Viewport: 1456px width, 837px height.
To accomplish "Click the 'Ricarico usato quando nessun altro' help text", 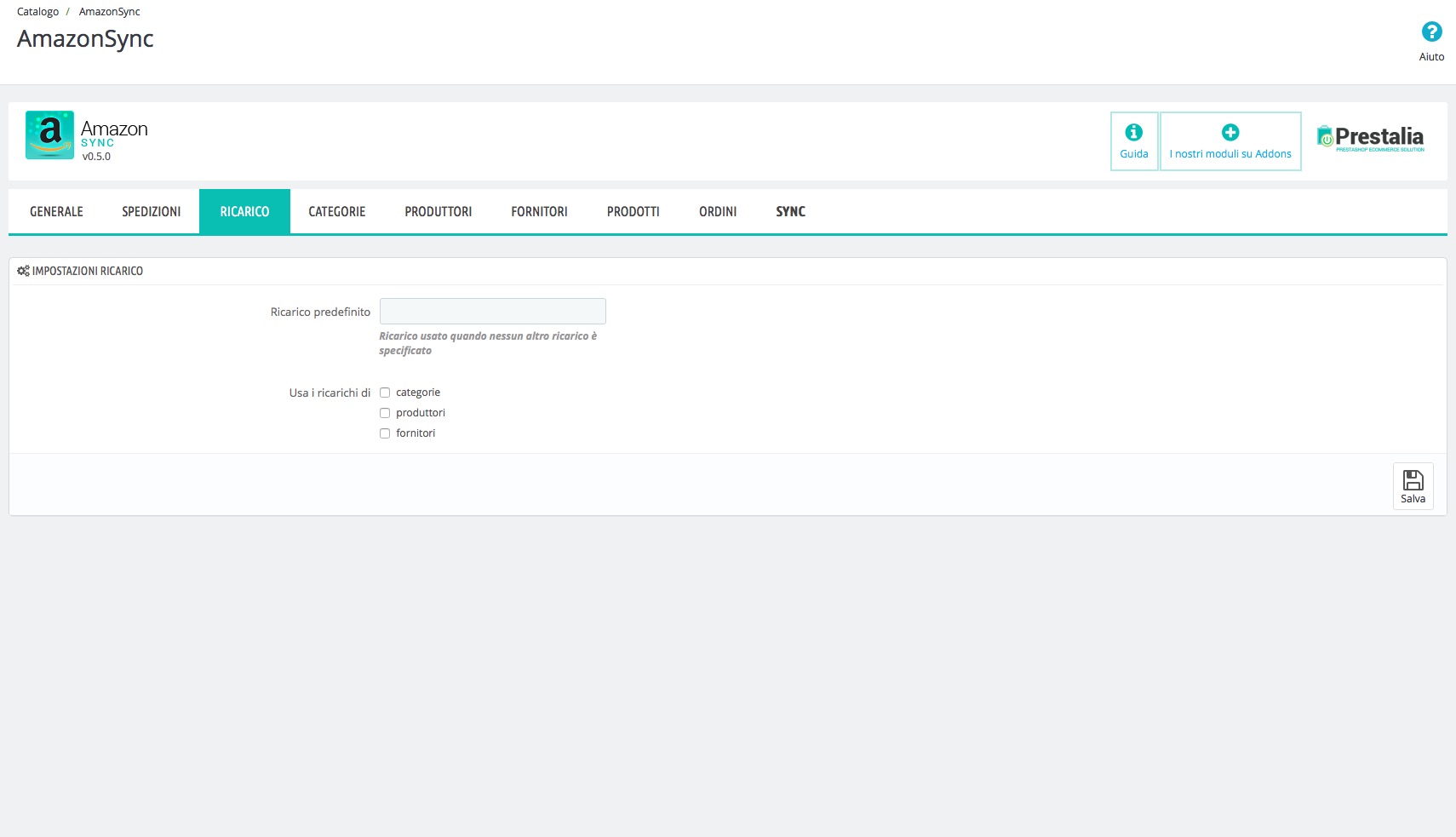I will point(488,343).
